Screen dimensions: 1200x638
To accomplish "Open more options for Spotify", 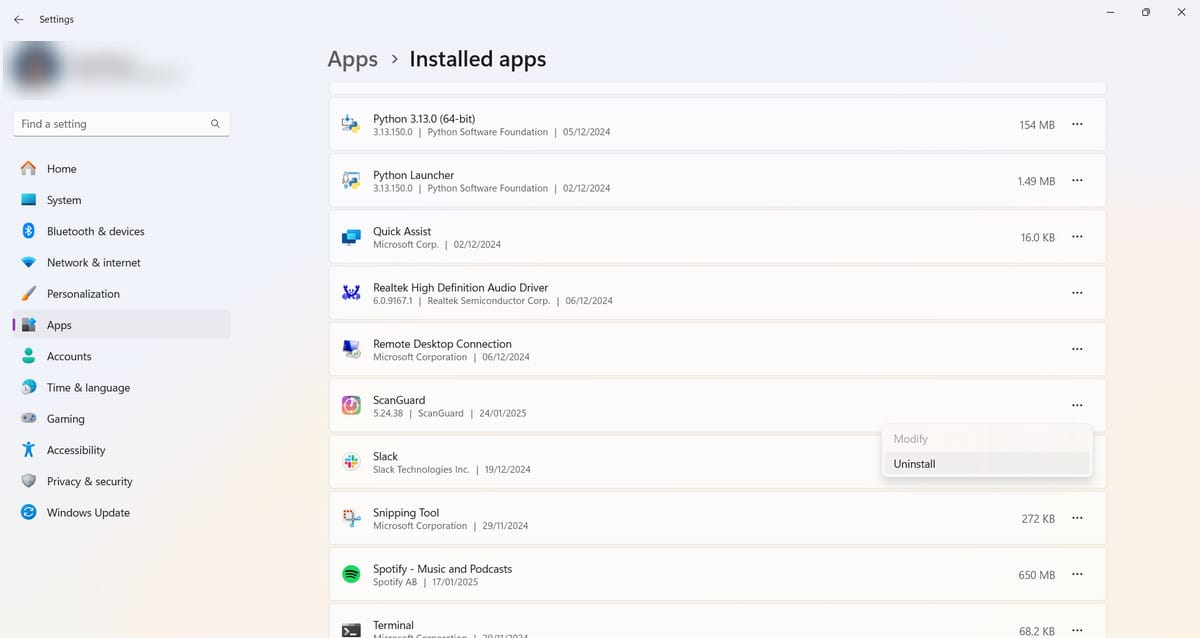I will [1077, 574].
